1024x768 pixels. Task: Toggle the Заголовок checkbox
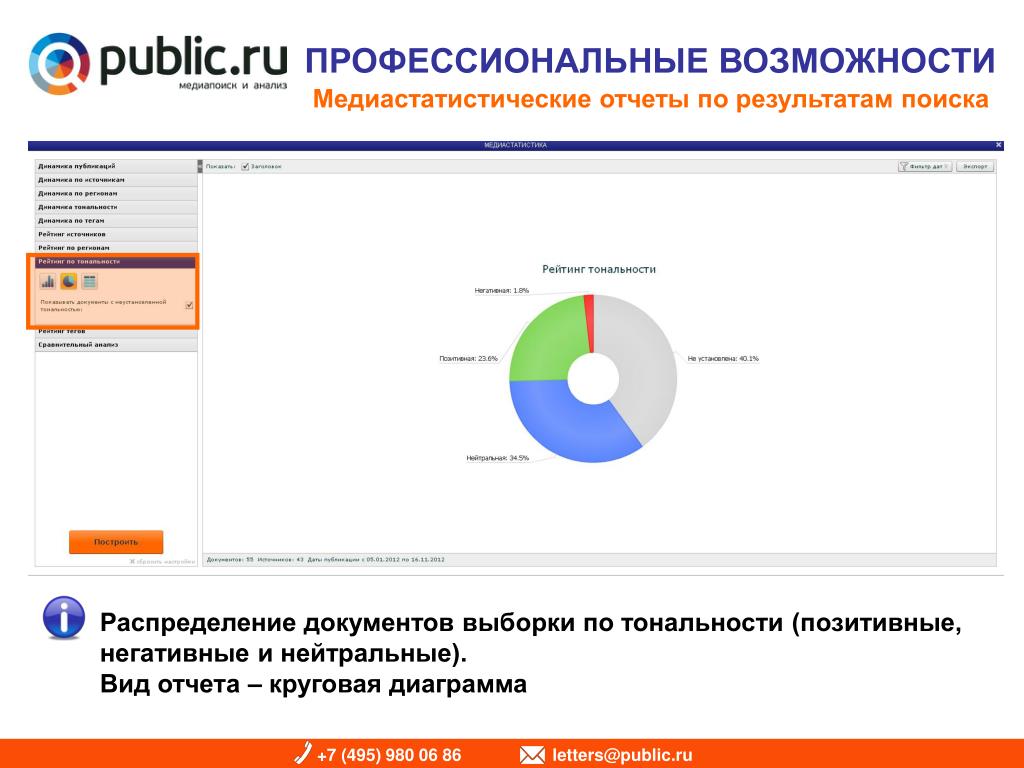pos(245,167)
